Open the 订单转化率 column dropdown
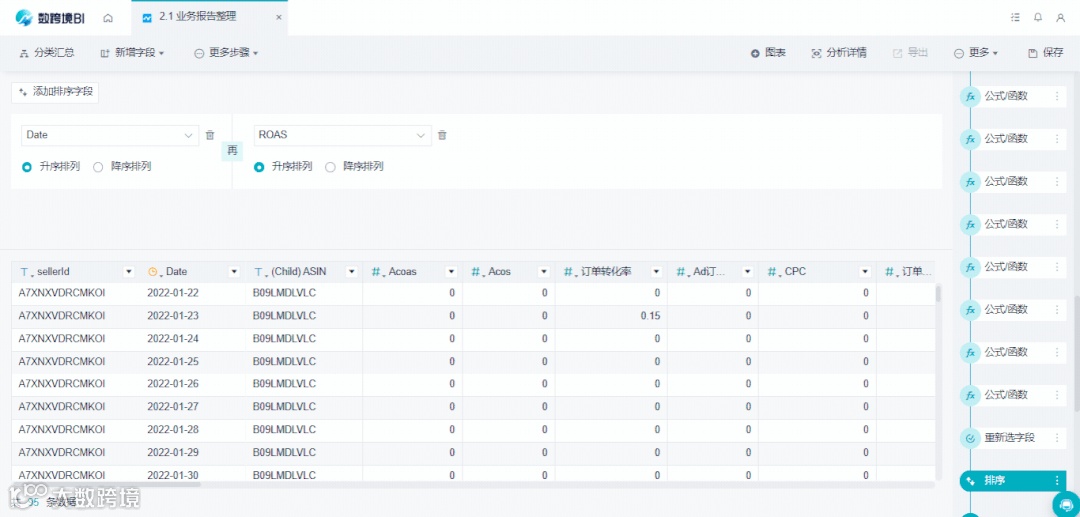 [656, 272]
